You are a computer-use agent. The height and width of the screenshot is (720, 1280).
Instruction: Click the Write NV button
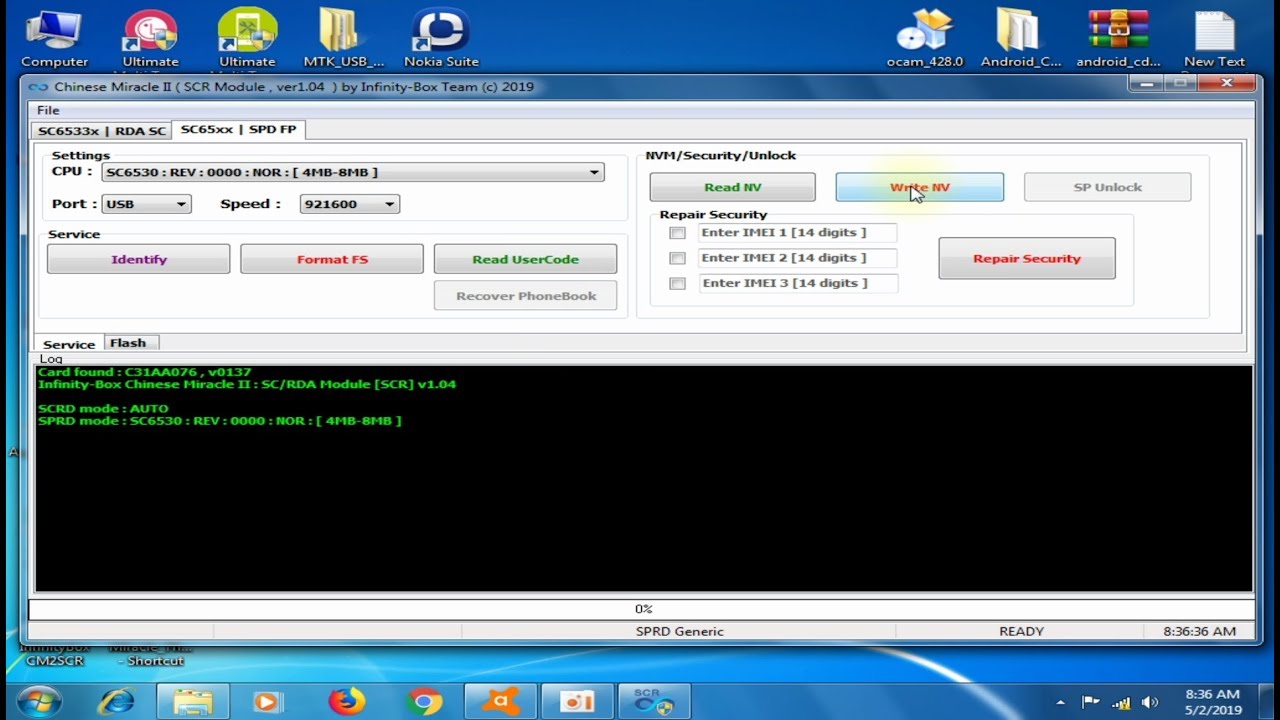919,187
